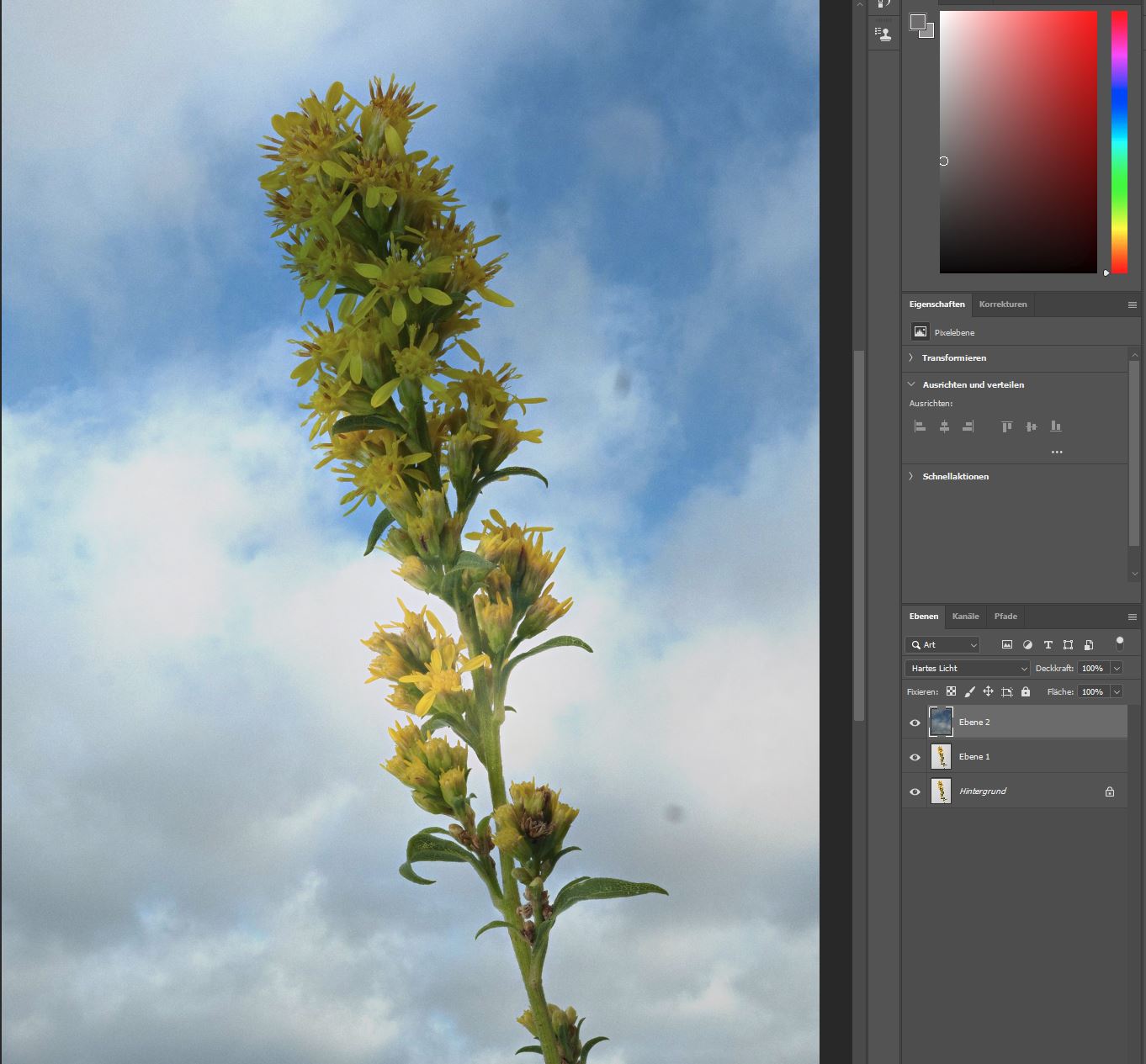Open the Clone Source panel icon

pos(883,34)
